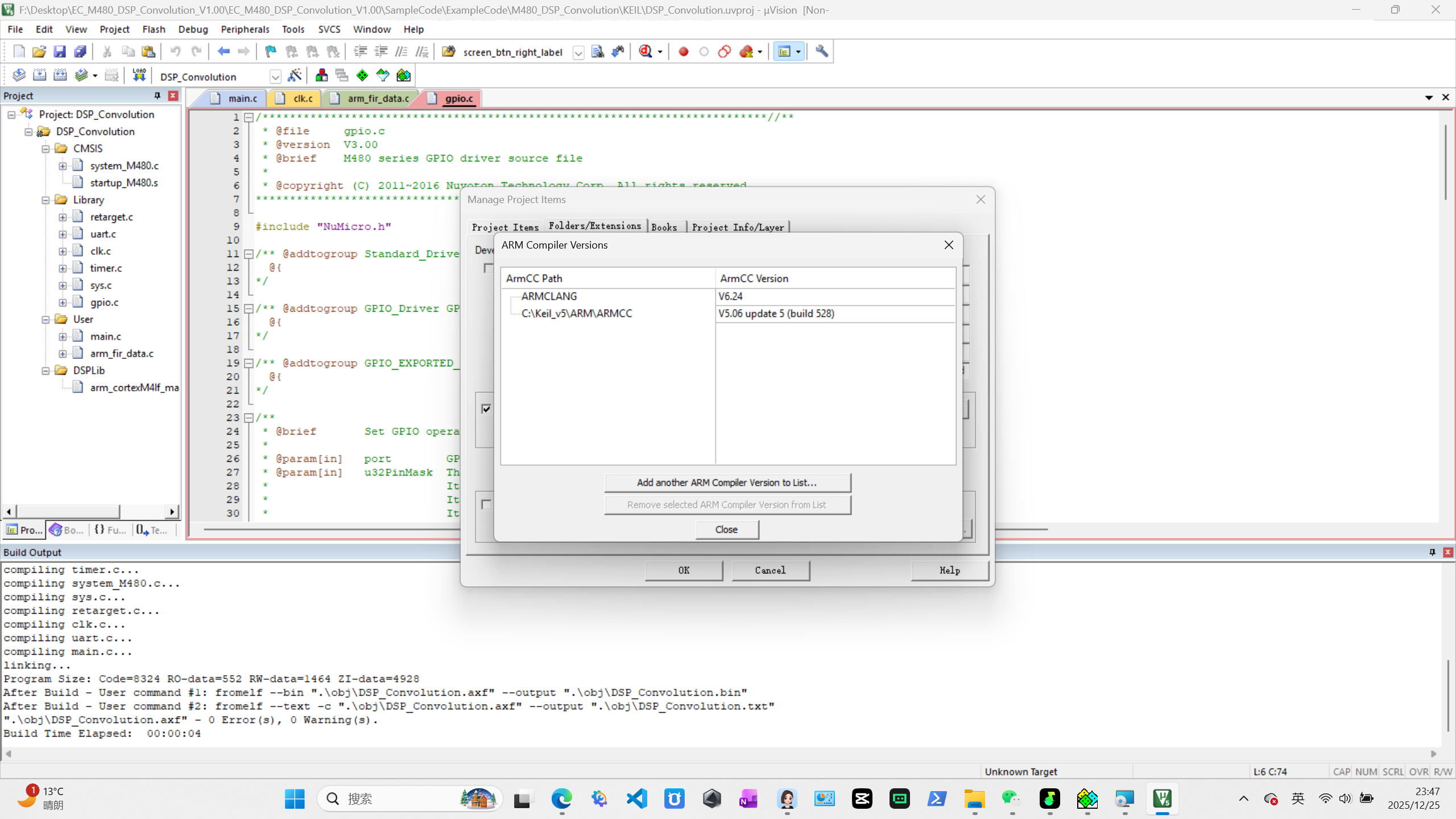The height and width of the screenshot is (819, 1456).
Task: Click the Download (LOAD) to flash icon
Action: pos(139,76)
